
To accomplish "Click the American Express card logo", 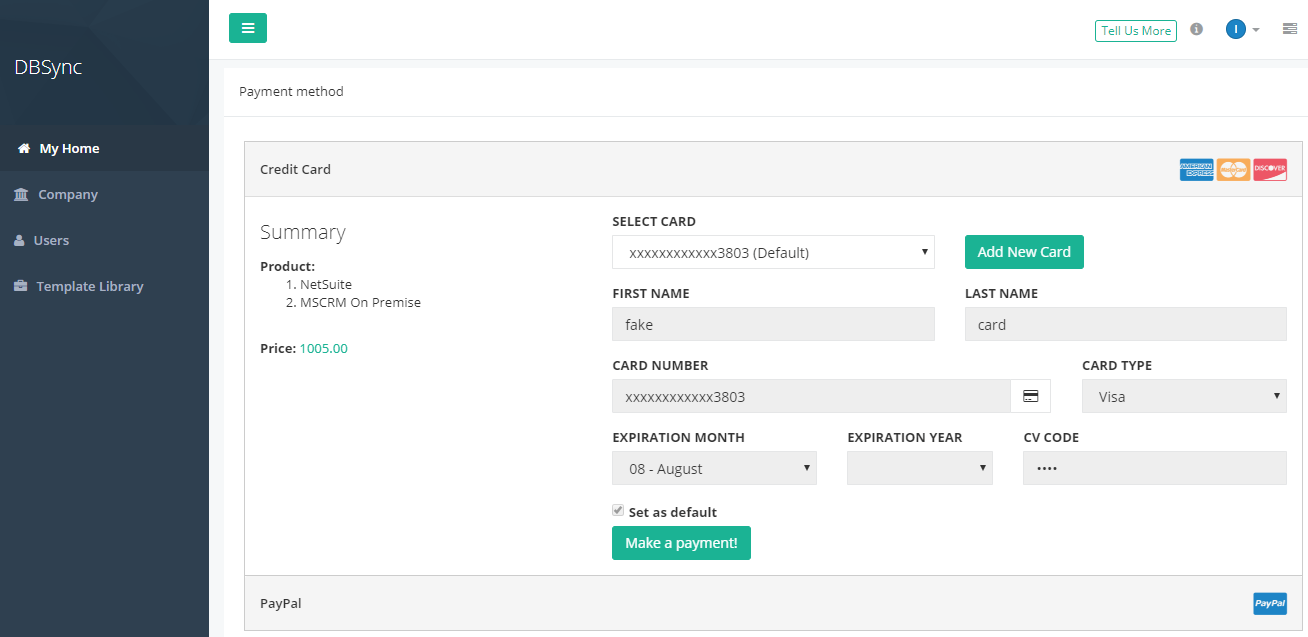I will (1196, 170).
